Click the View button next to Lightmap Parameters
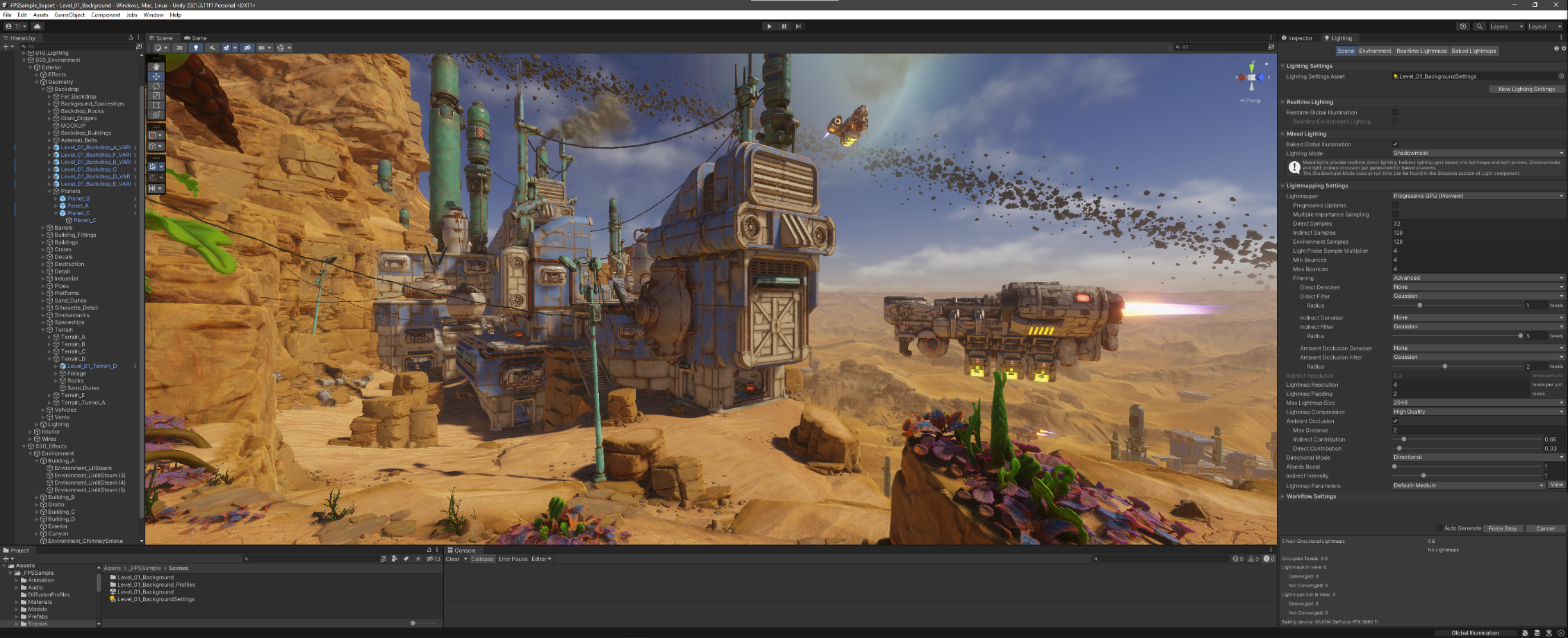The image size is (1568, 638). tap(1556, 485)
